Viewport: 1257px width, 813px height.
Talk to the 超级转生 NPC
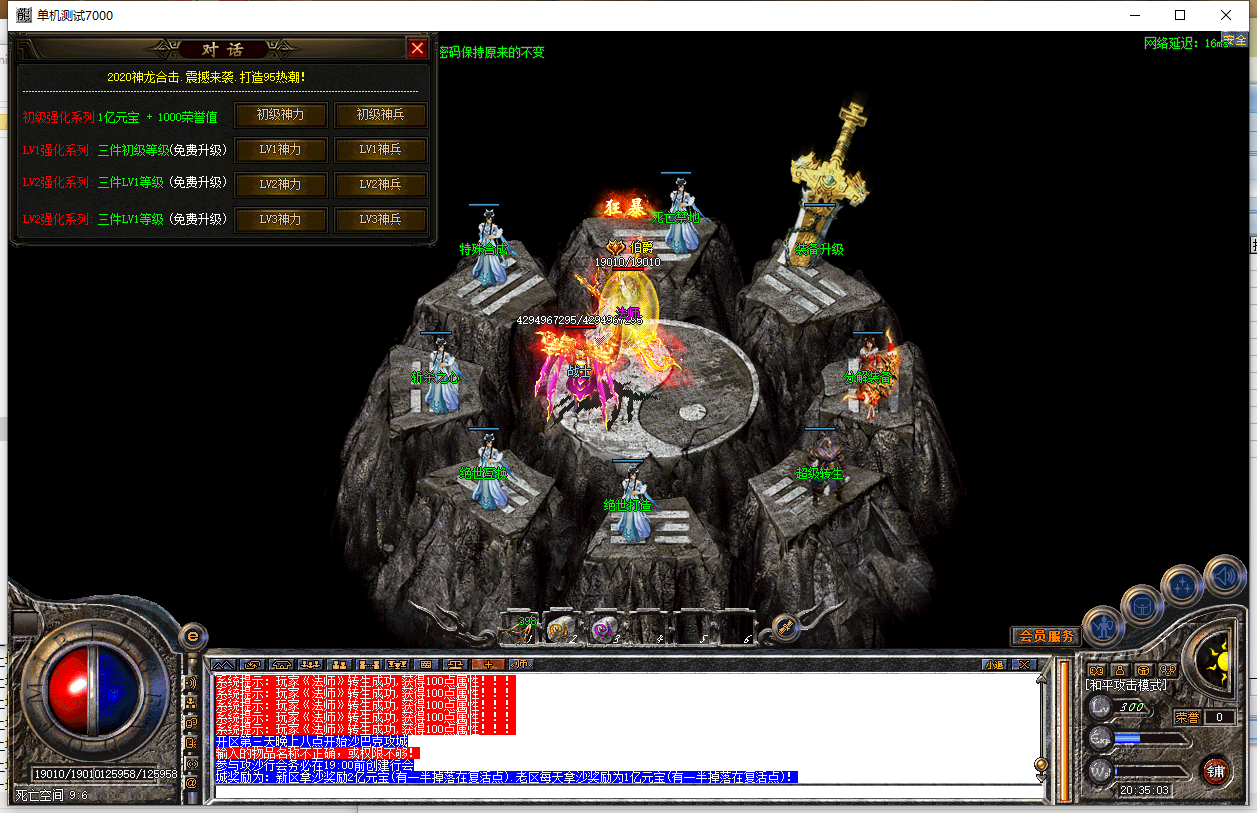coord(822,465)
